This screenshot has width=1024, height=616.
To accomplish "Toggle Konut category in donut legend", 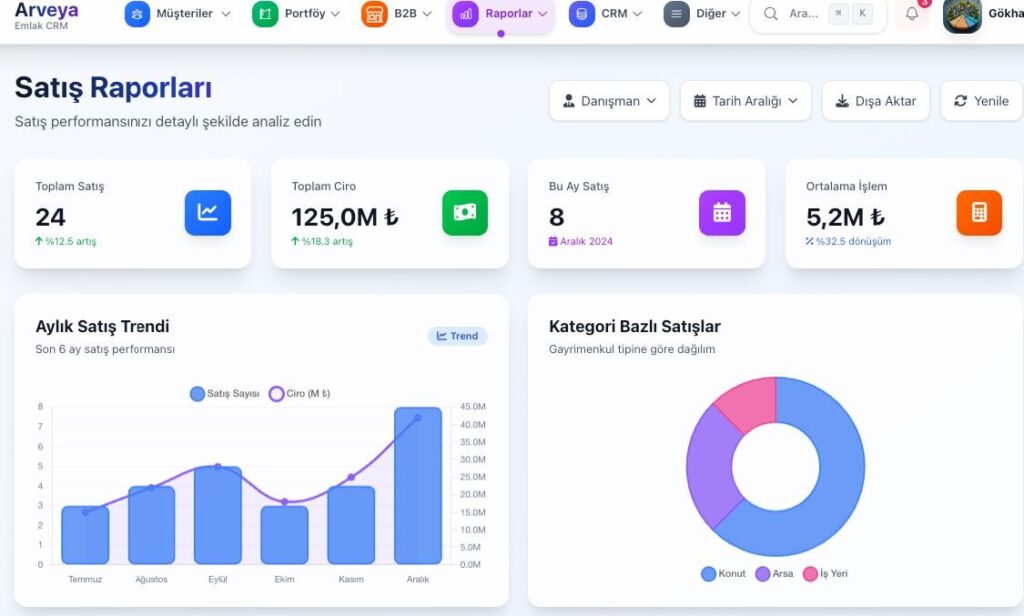I will coord(724,574).
